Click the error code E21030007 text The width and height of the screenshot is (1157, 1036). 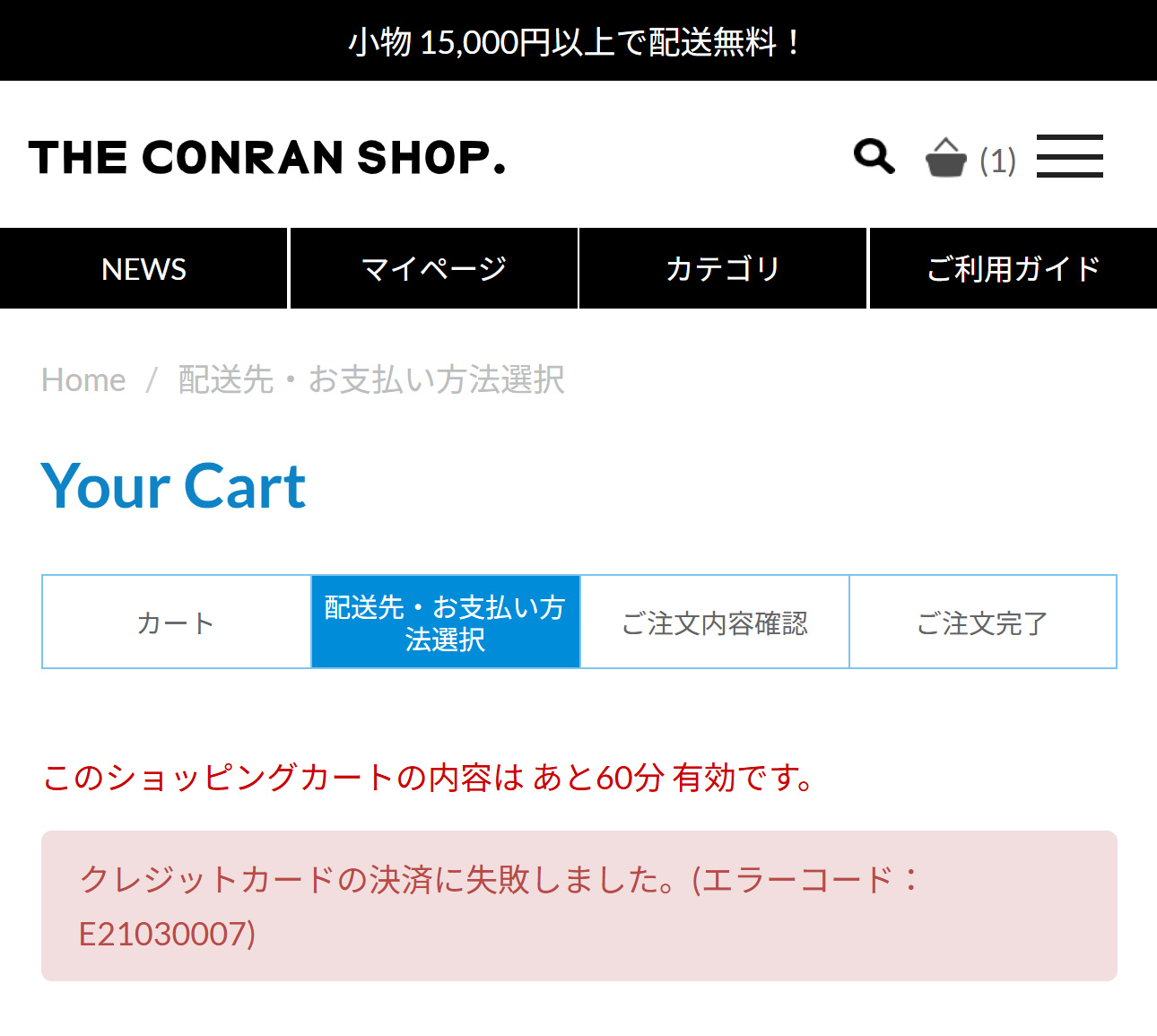(x=168, y=935)
